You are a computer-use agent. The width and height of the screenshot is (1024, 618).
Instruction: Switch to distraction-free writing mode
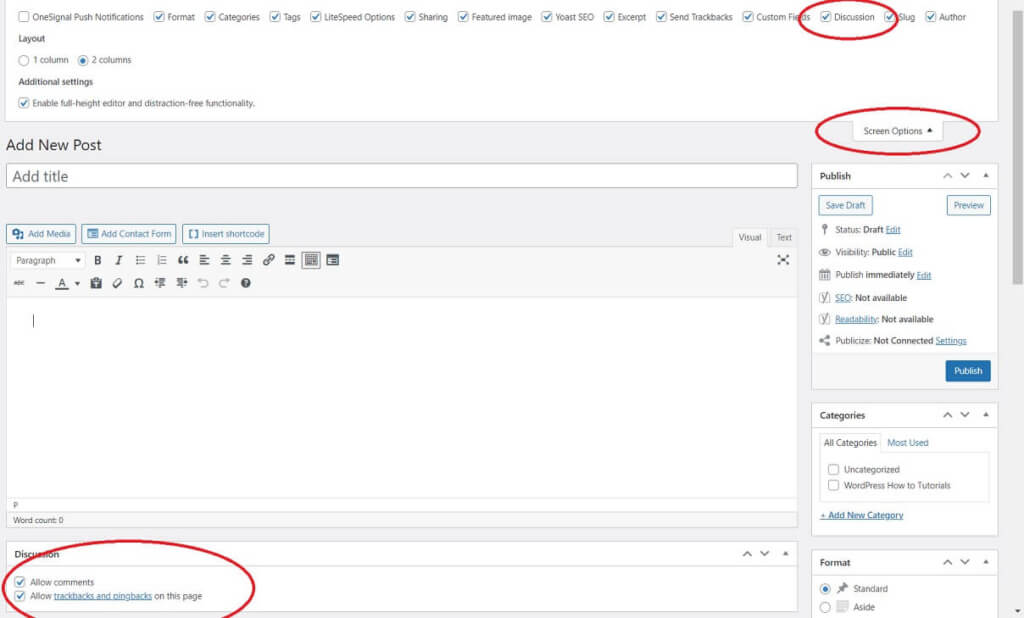(x=784, y=260)
